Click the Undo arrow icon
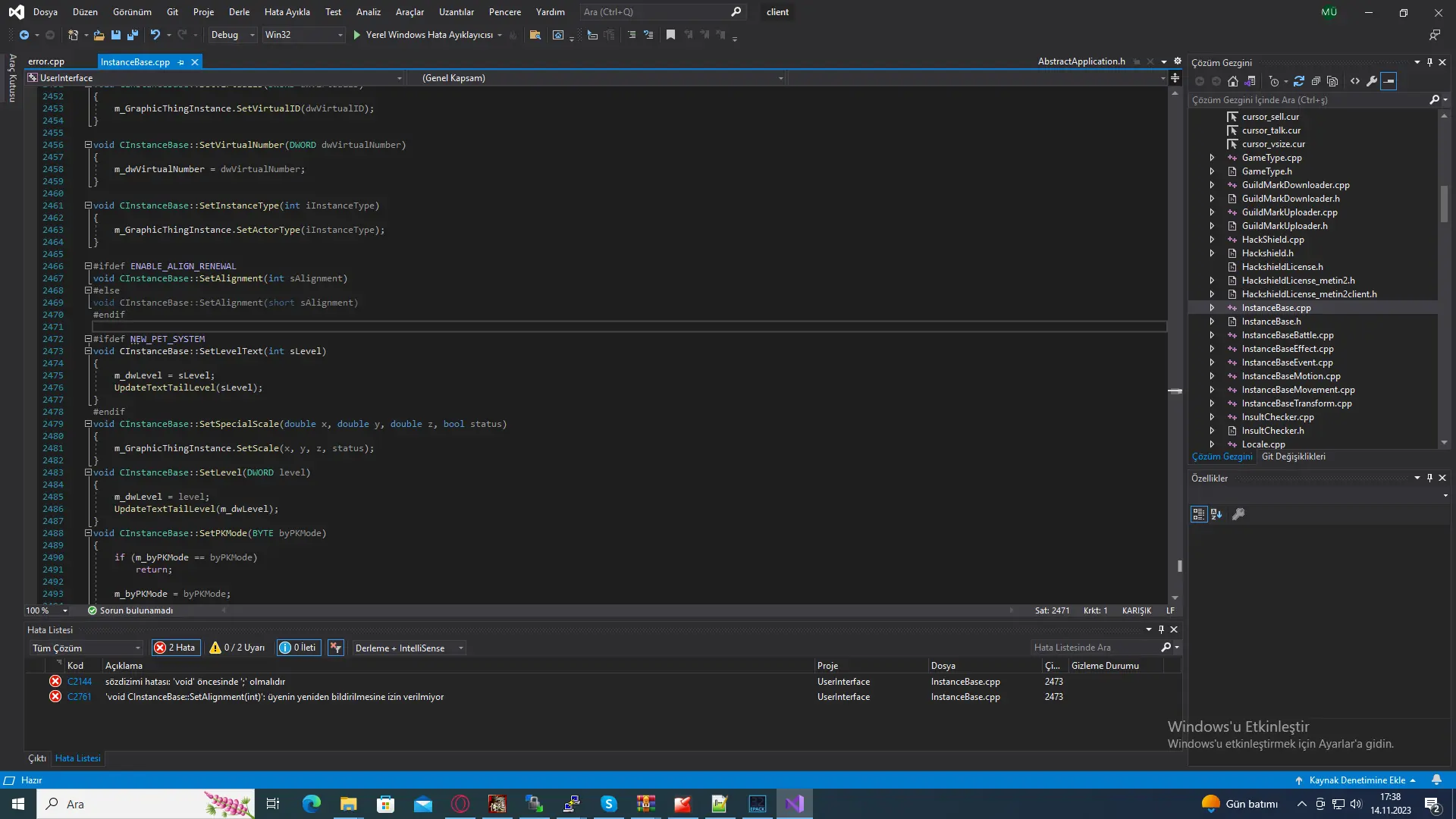Viewport: 1456px width, 819px height. [x=155, y=35]
